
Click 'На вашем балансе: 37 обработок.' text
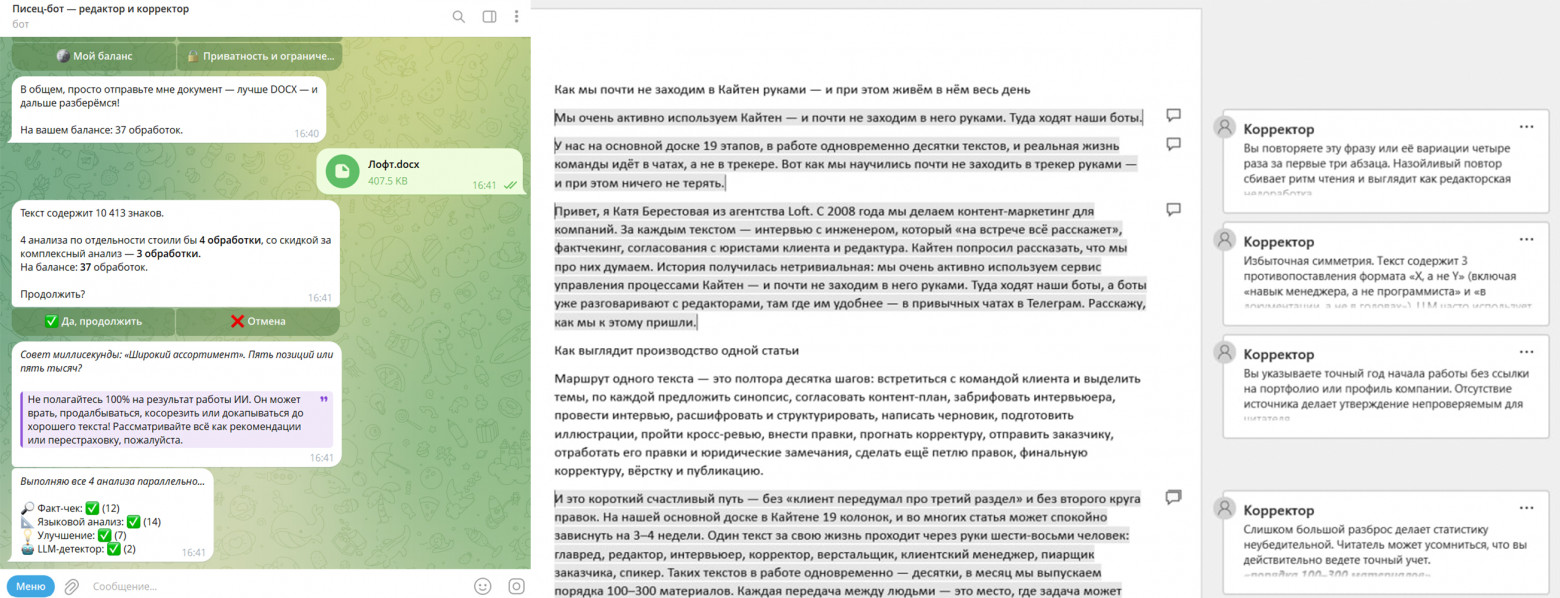coord(101,130)
